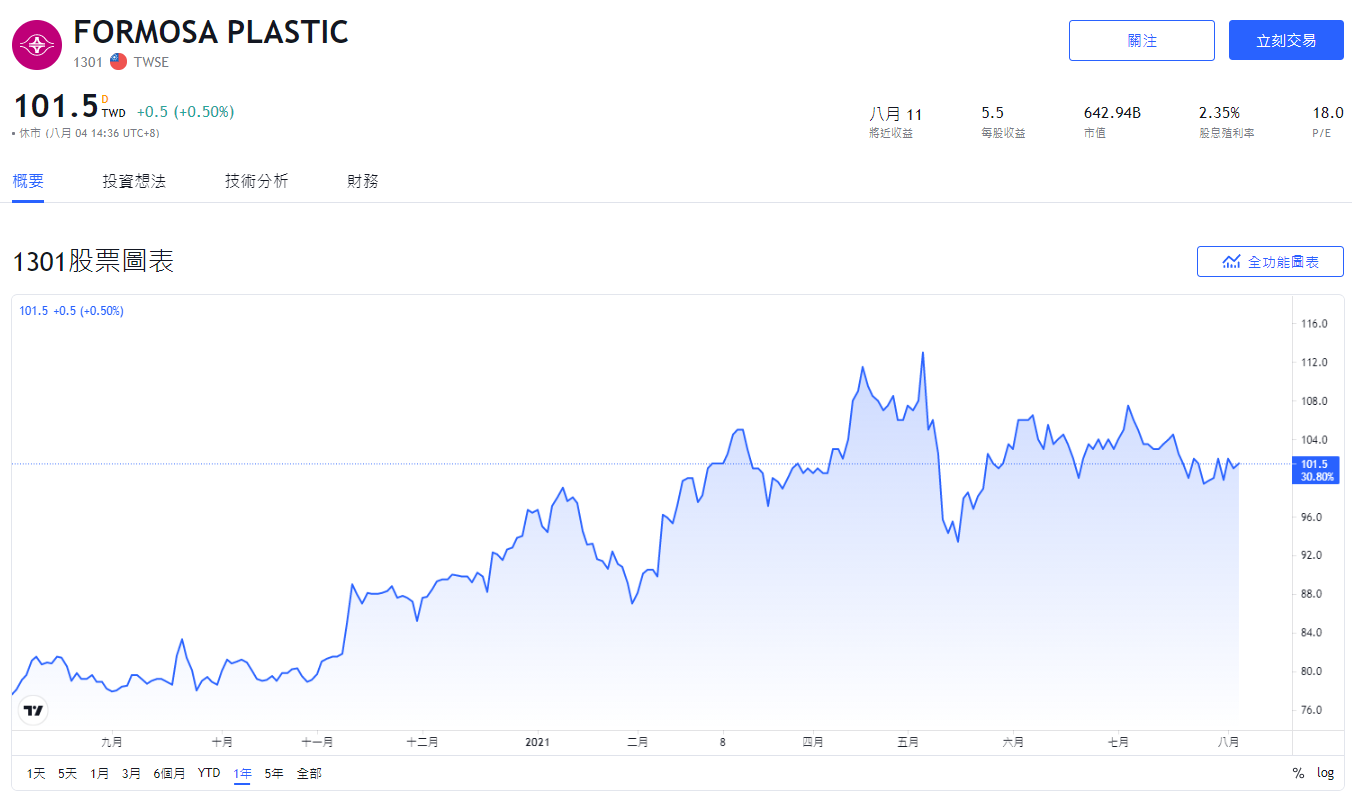Click the 5.5 earnings per share value

tap(992, 113)
